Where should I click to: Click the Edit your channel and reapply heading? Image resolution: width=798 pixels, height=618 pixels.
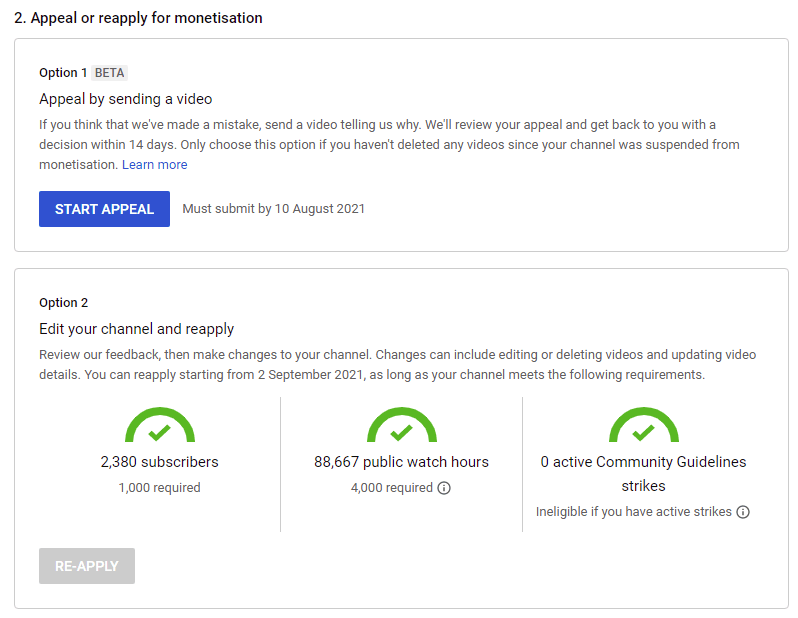[136, 329]
